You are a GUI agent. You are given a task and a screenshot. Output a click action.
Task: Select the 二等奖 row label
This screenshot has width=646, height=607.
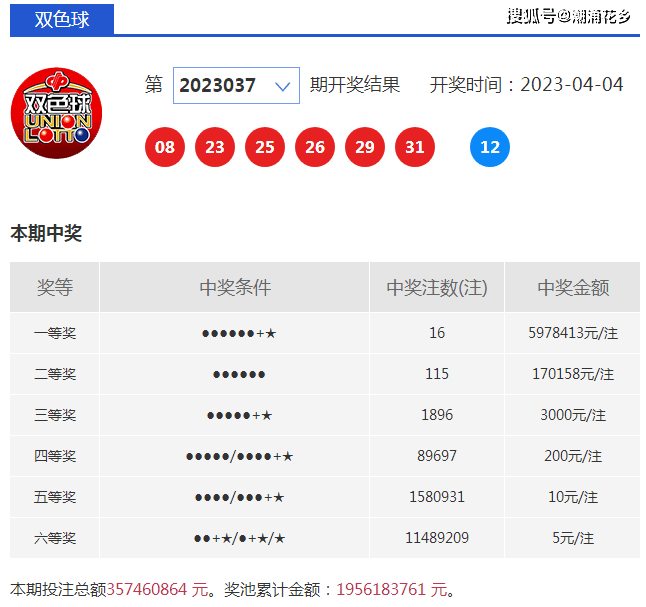click(x=55, y=374)
